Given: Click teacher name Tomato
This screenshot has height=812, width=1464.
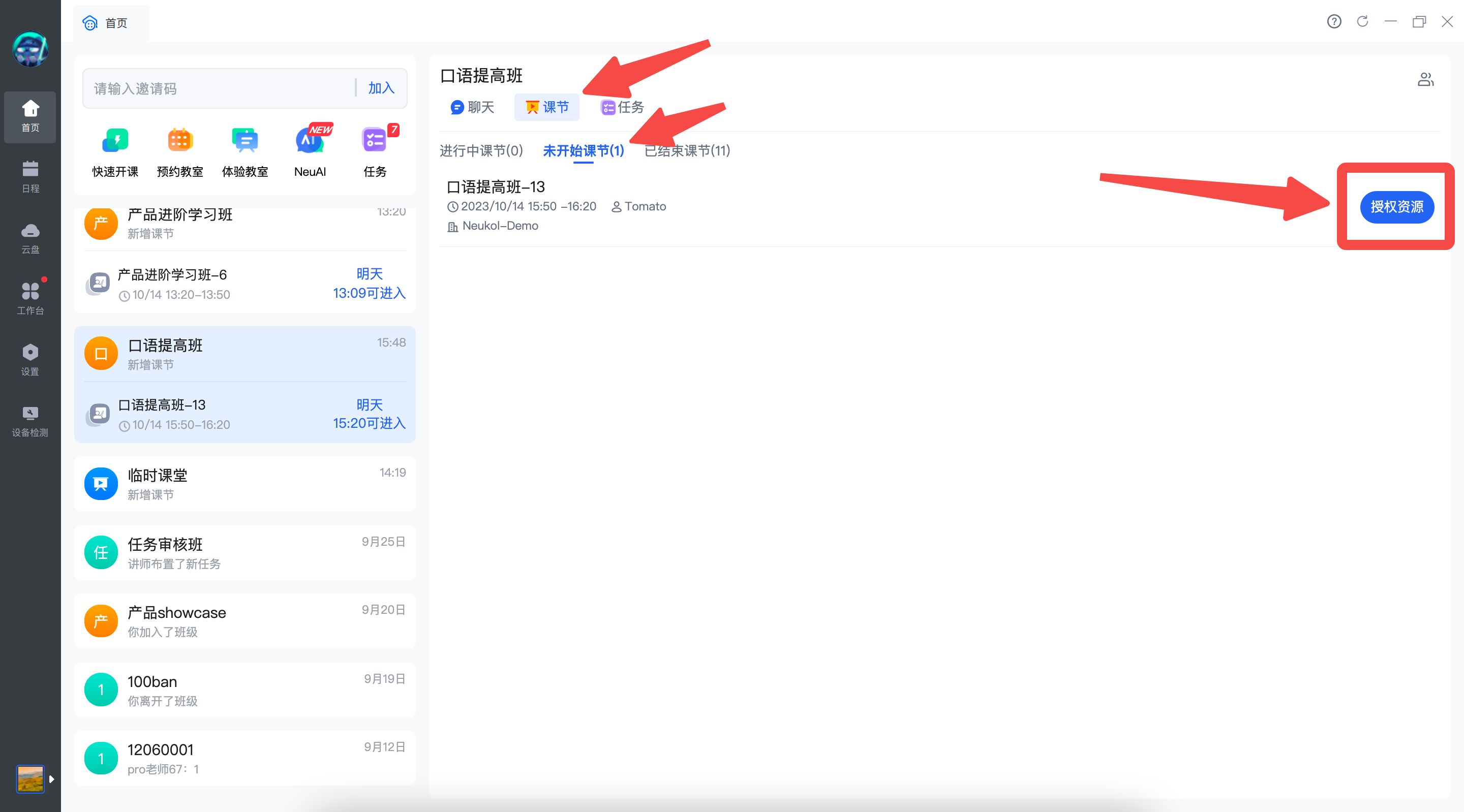Looking at the screenshot, I should click(645, 206).
